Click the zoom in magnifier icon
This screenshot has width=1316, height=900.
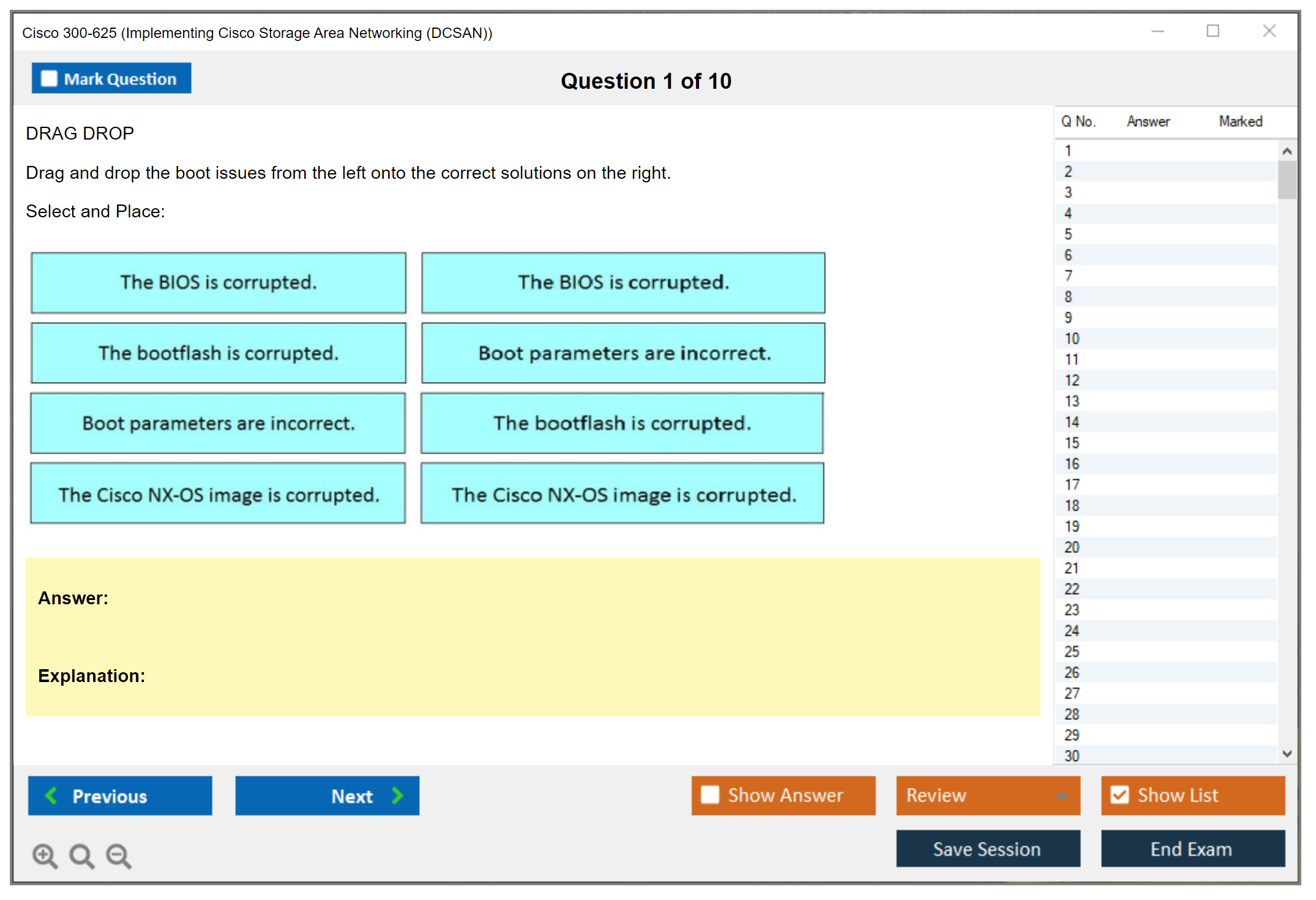(x=44, y=855)
